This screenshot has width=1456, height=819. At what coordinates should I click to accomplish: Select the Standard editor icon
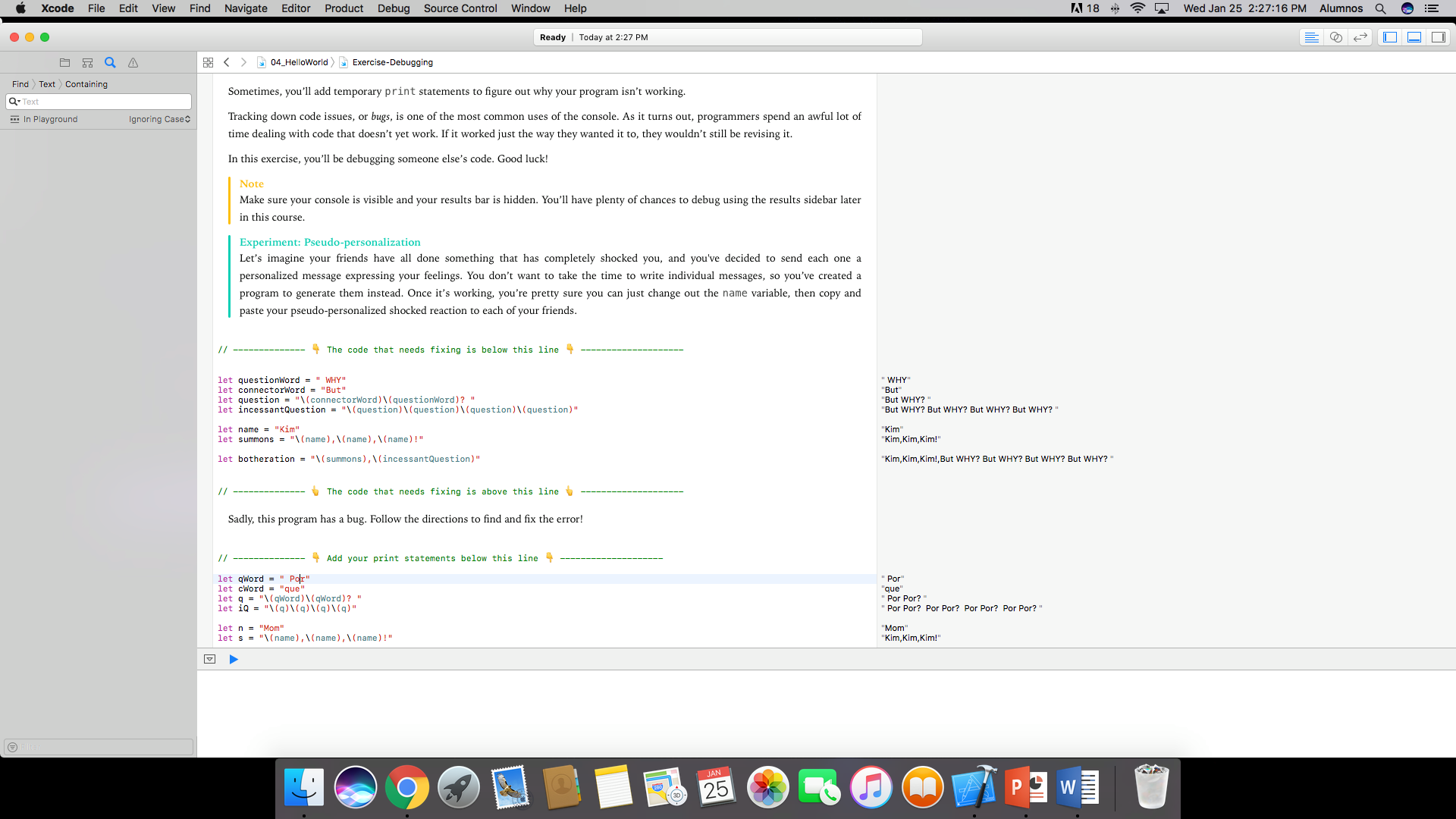coord(1313,36)
